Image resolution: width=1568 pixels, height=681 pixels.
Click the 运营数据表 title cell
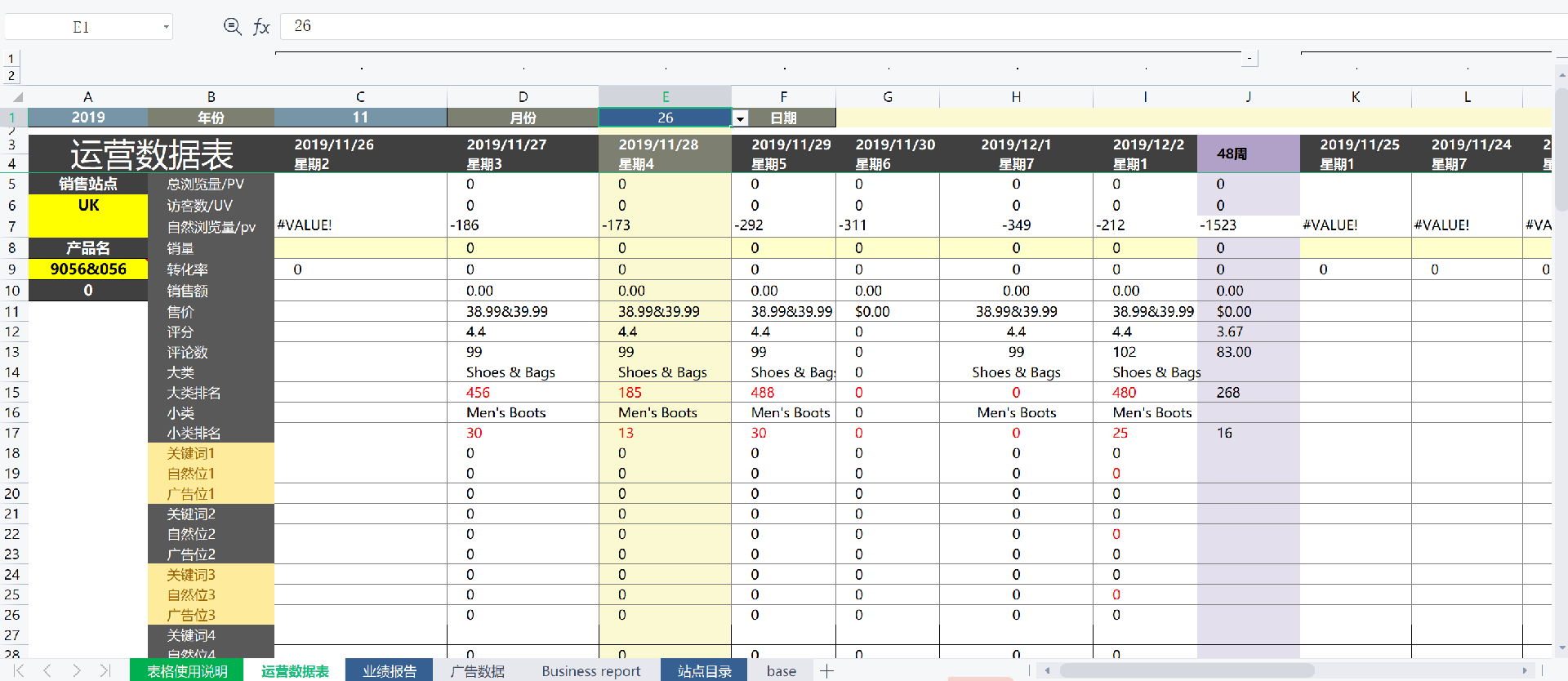coord(151,154)
